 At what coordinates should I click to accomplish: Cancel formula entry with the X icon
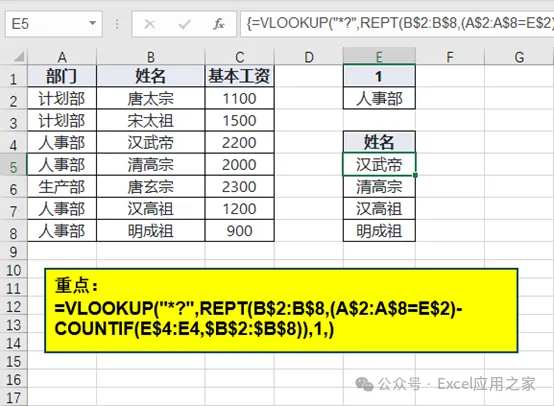click(150, 24)
